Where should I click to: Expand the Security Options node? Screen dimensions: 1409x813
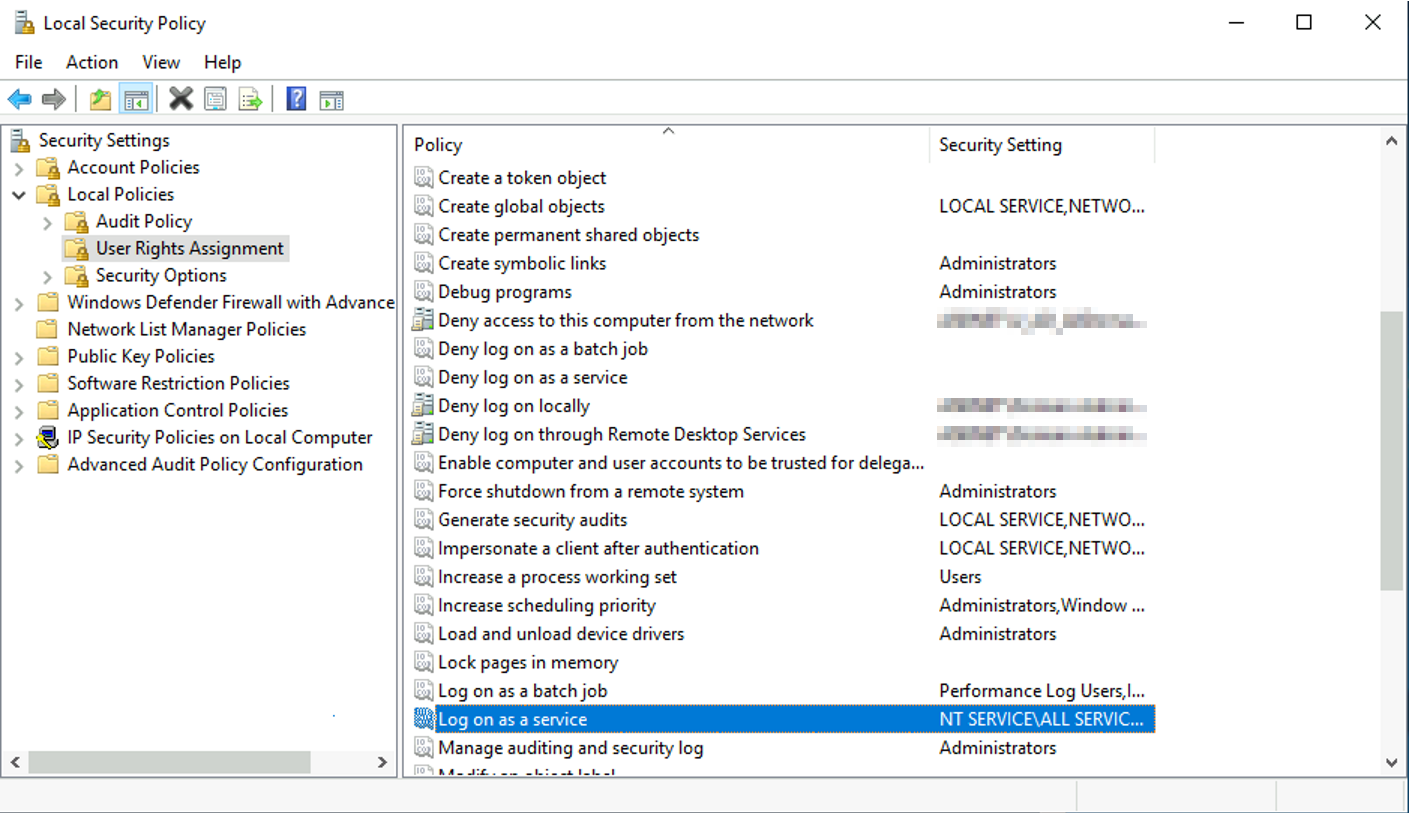(48, 276)
